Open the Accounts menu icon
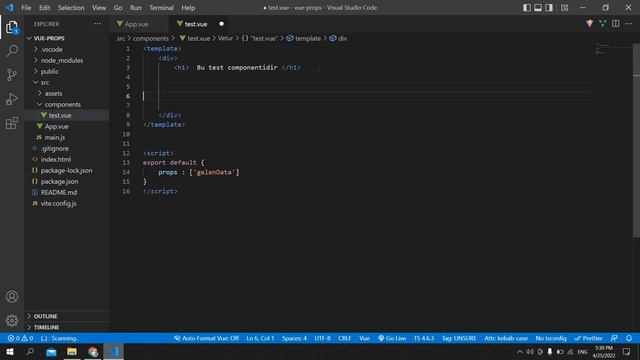This screenshot has height=360, width=640. pos(12,297)
